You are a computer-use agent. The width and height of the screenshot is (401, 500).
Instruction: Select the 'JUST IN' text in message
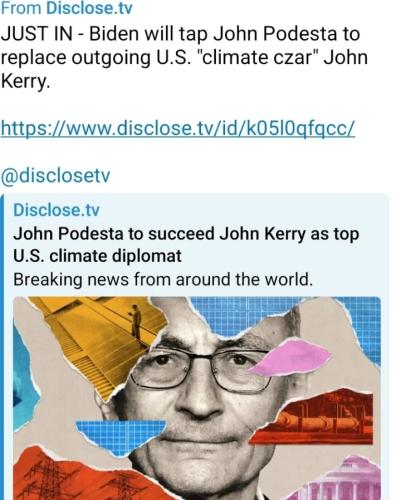pyautogui.click(x=36, y=34)
